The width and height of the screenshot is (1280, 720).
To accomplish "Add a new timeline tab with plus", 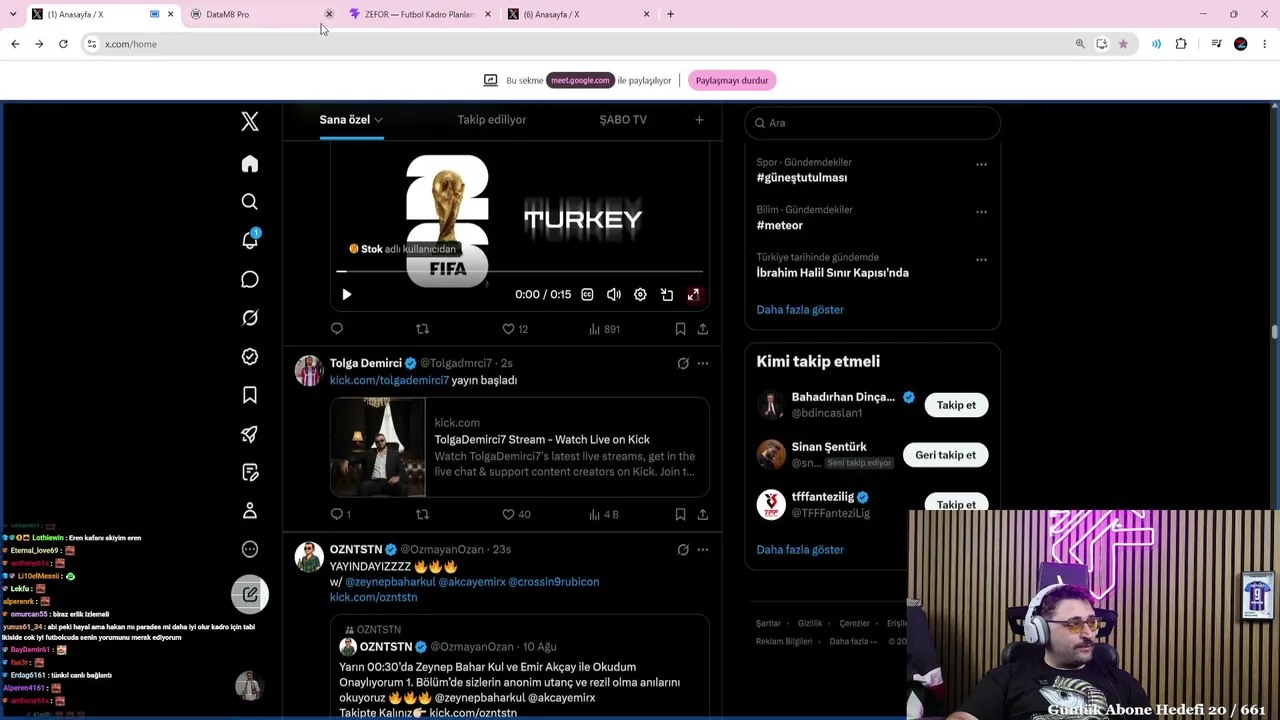I will coord(699,120).
